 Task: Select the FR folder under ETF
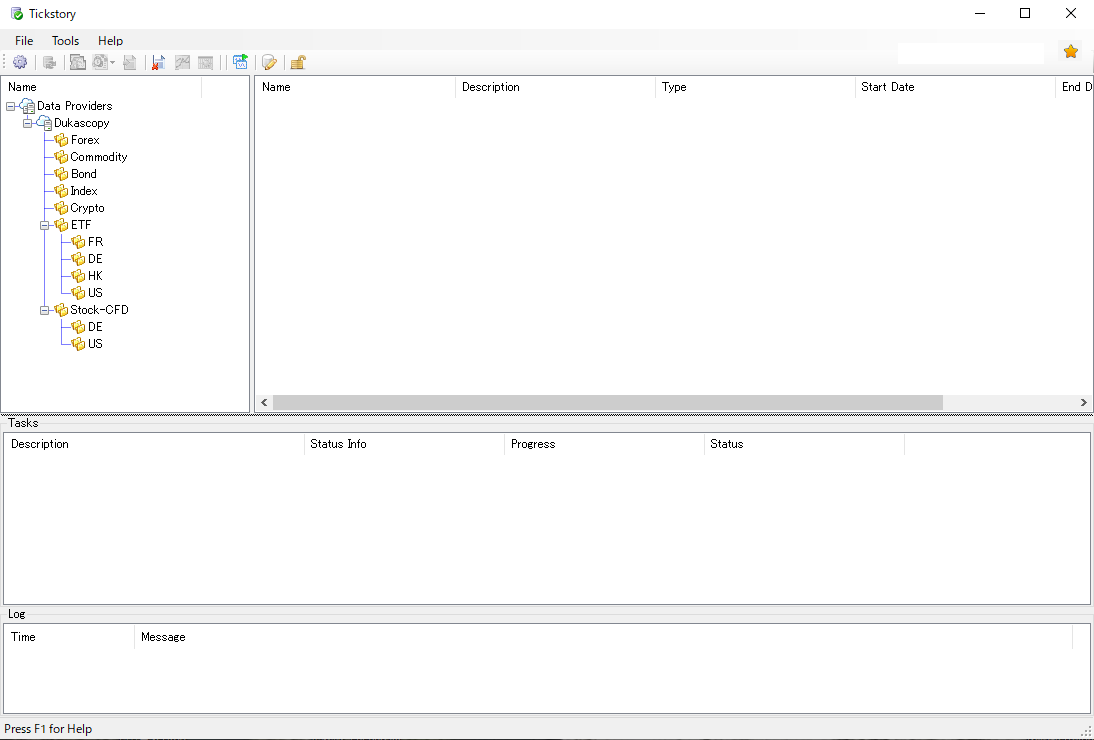click(96, 242)
